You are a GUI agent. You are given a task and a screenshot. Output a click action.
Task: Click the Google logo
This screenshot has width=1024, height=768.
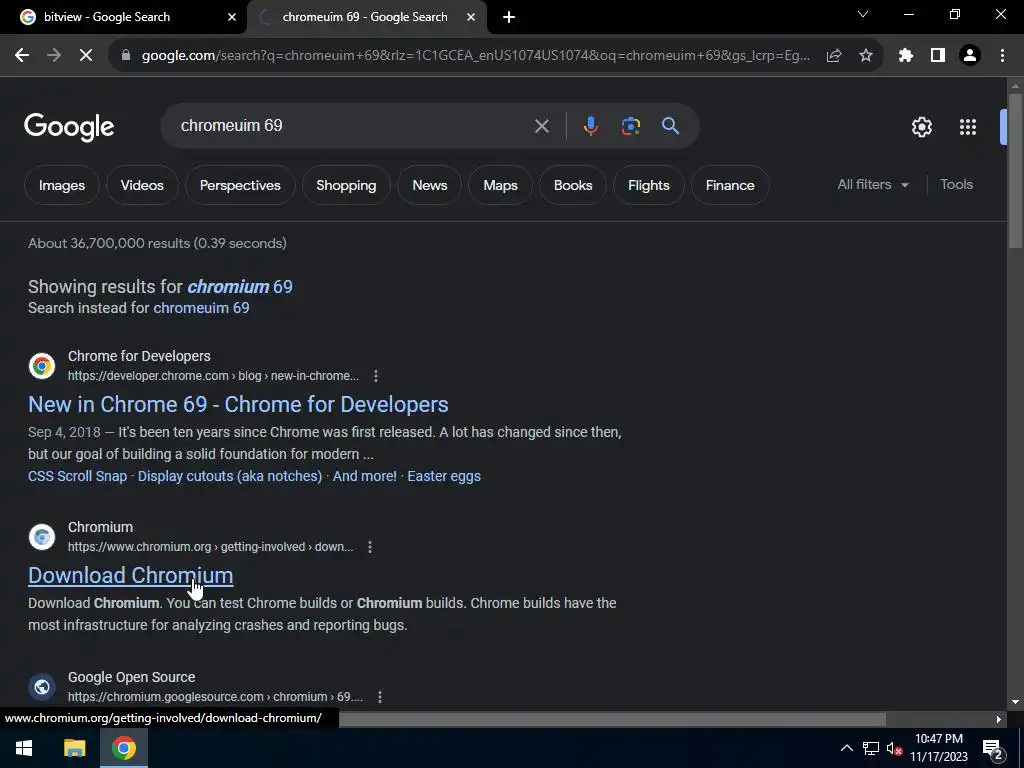pyautogui.click(x=69, y=127)
